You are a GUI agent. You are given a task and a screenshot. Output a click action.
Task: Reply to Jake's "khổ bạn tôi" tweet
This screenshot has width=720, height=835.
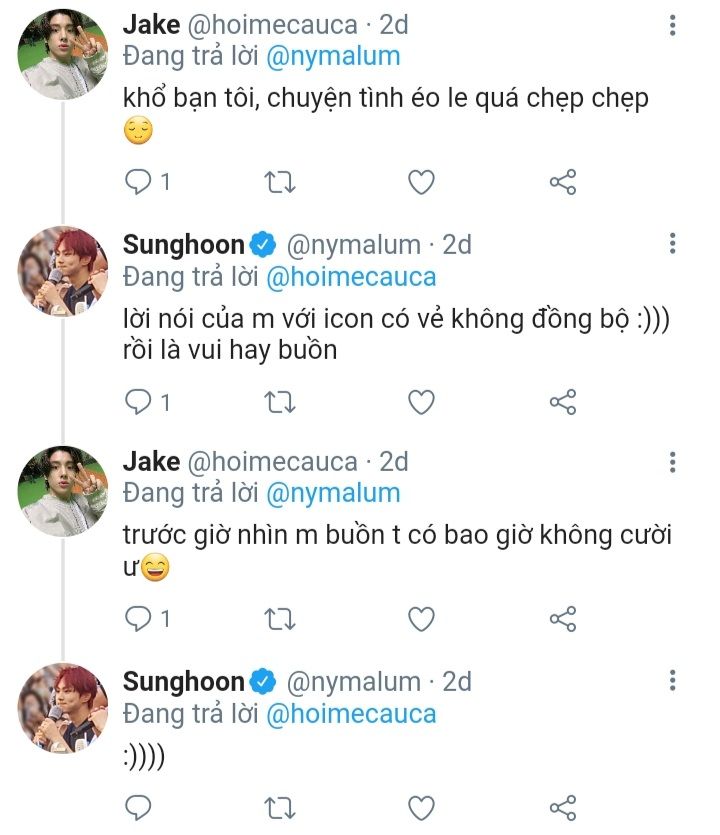(138, 182)
